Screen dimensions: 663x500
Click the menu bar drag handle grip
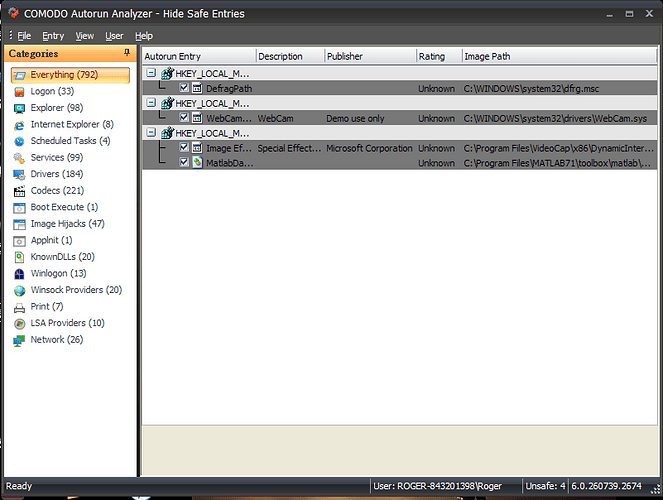pos(11,36)
